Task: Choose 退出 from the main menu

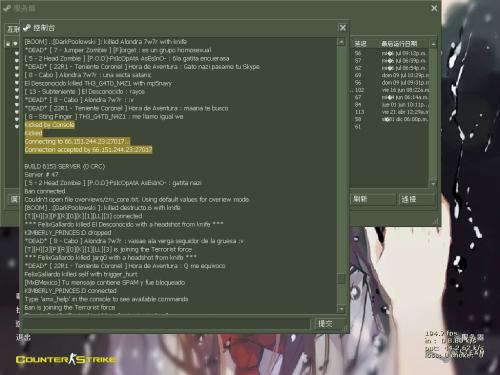Action: pyautogui.click(x=23, y=337)
